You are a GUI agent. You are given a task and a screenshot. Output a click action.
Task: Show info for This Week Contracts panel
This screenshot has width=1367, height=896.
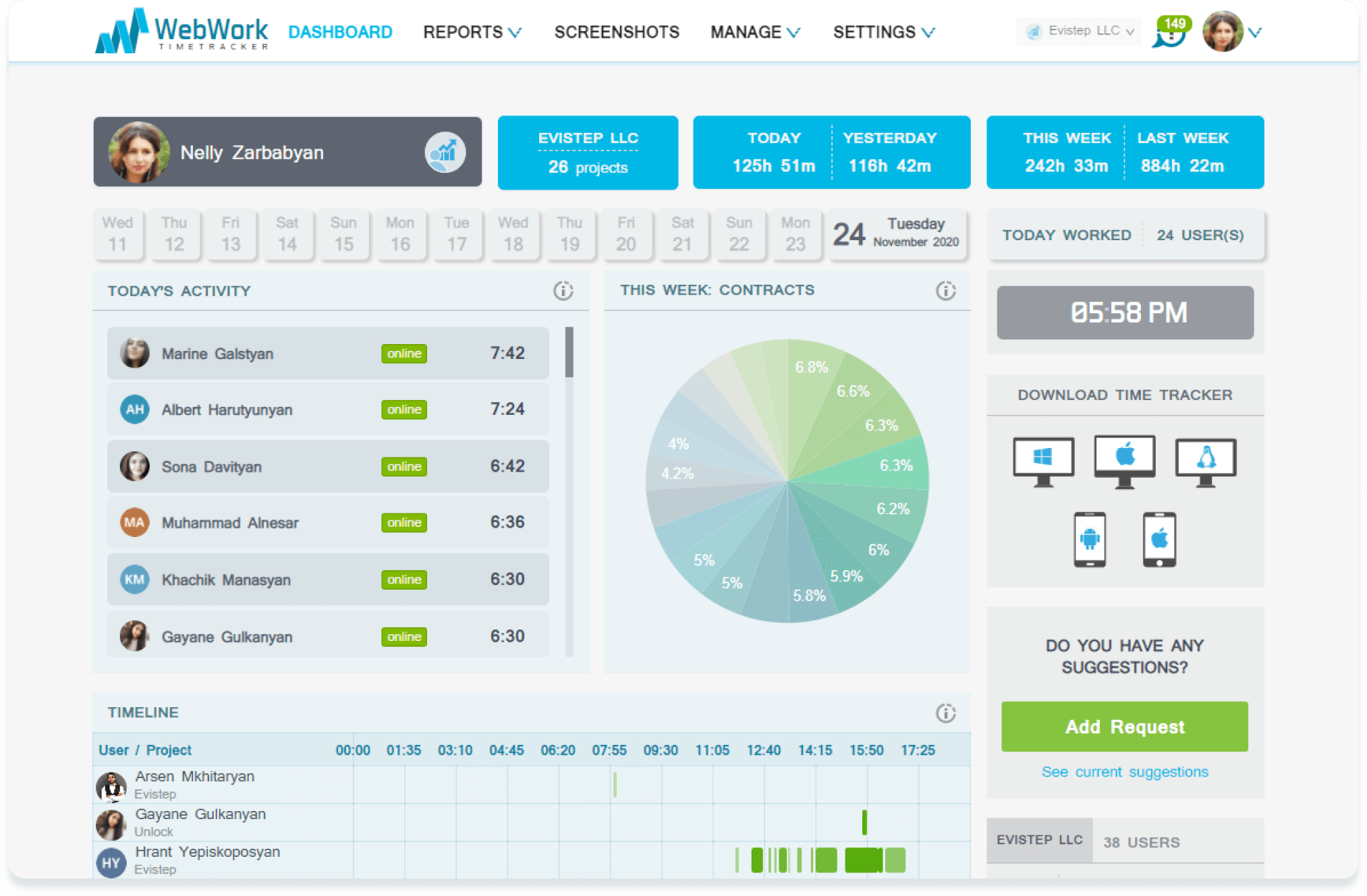click(945, 290)
